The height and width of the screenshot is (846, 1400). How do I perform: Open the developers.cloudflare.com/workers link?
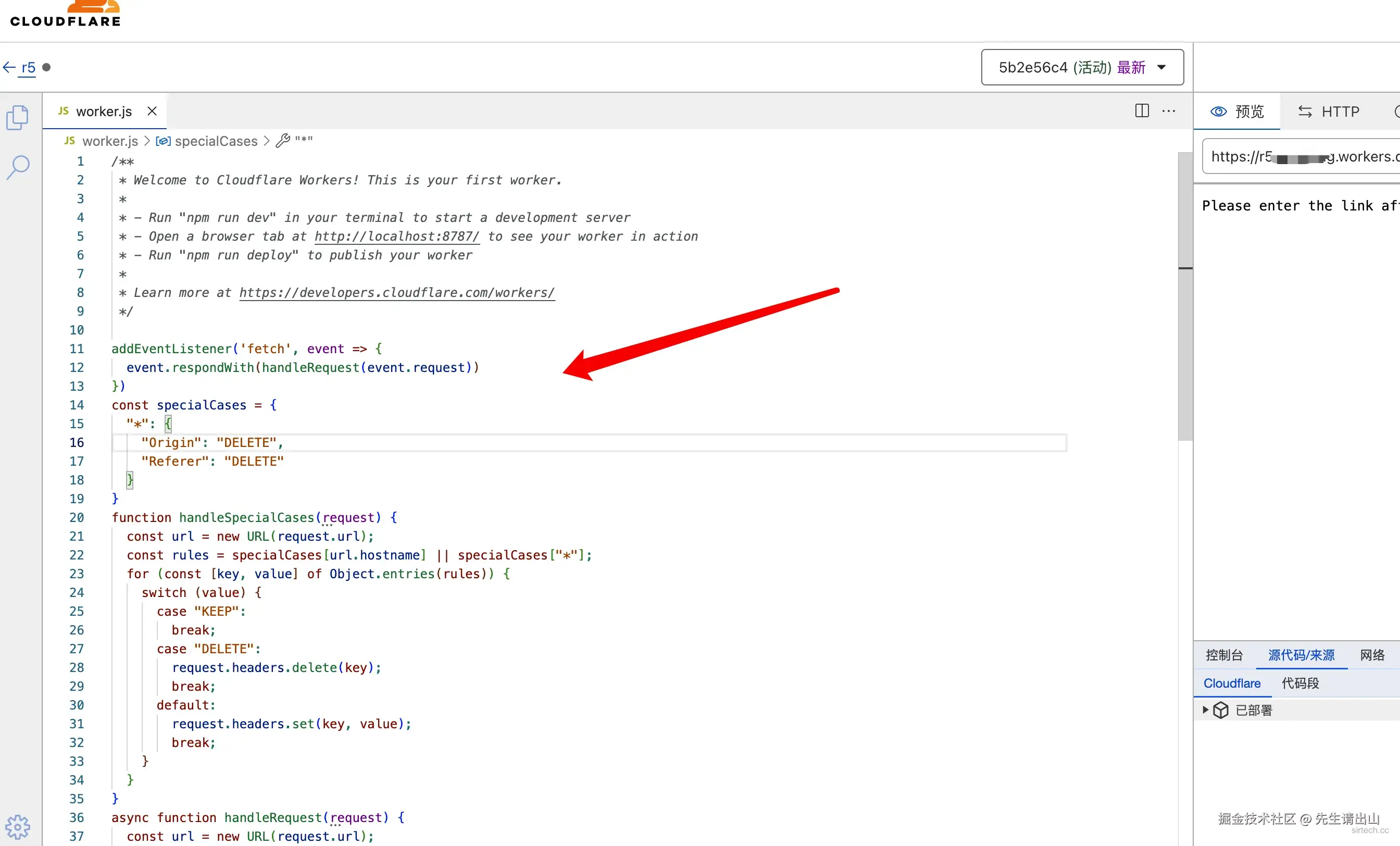tap(396, 293)
